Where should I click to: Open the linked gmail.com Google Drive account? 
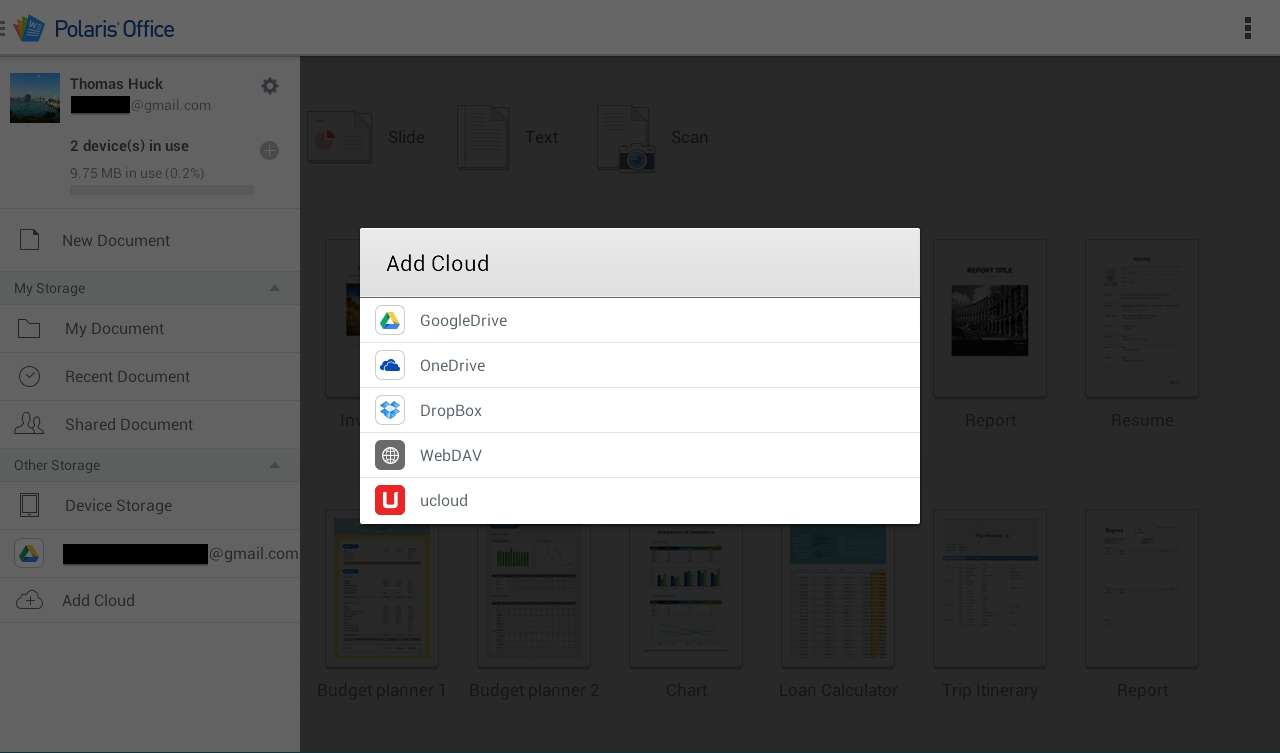[x=150, y=554]
